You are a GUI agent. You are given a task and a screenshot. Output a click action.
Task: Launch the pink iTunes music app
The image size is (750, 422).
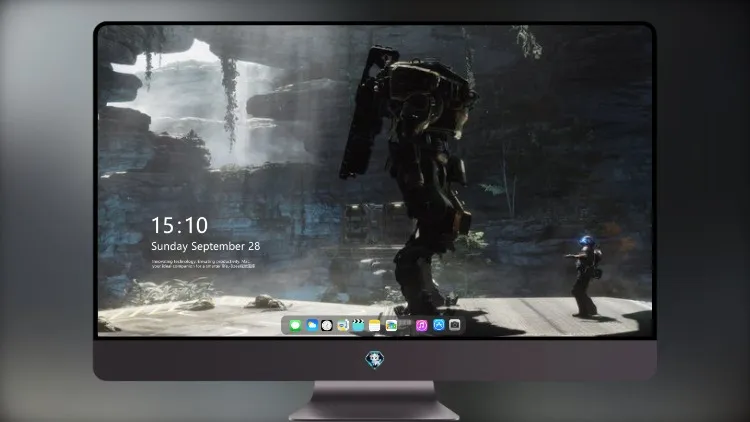tap(421, 325)
